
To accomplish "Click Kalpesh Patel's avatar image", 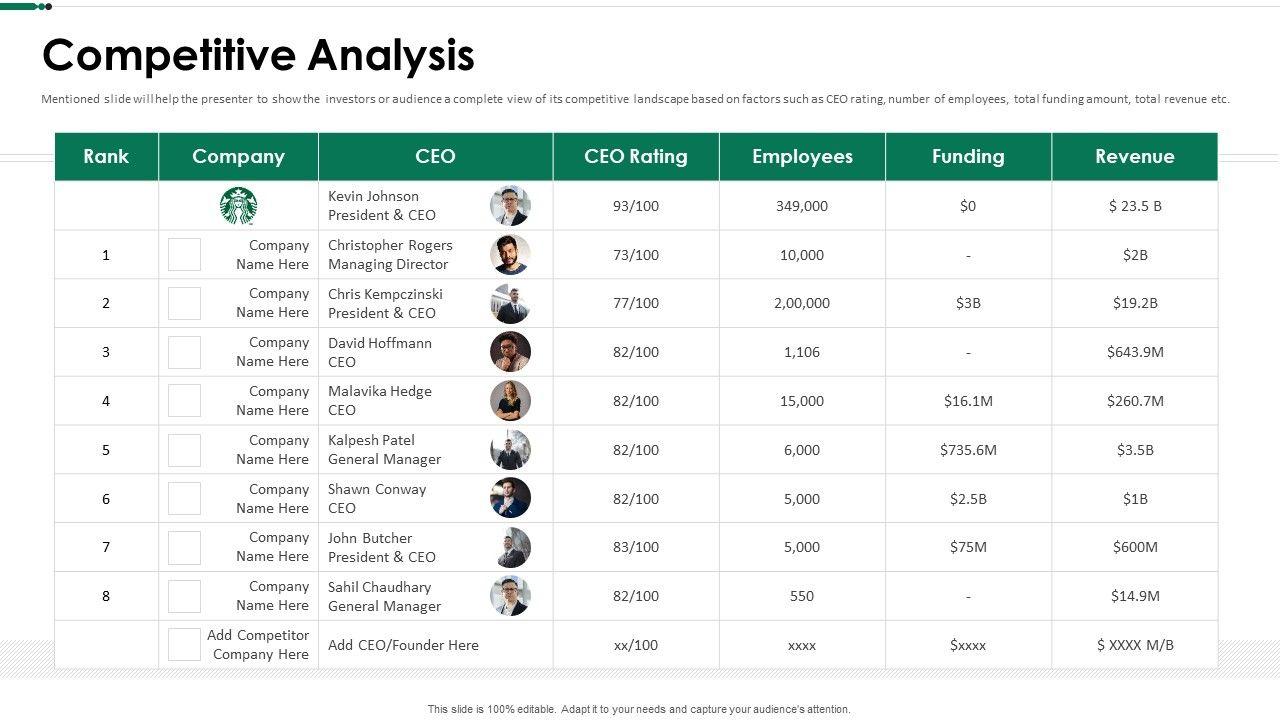I will pos(510,450).
